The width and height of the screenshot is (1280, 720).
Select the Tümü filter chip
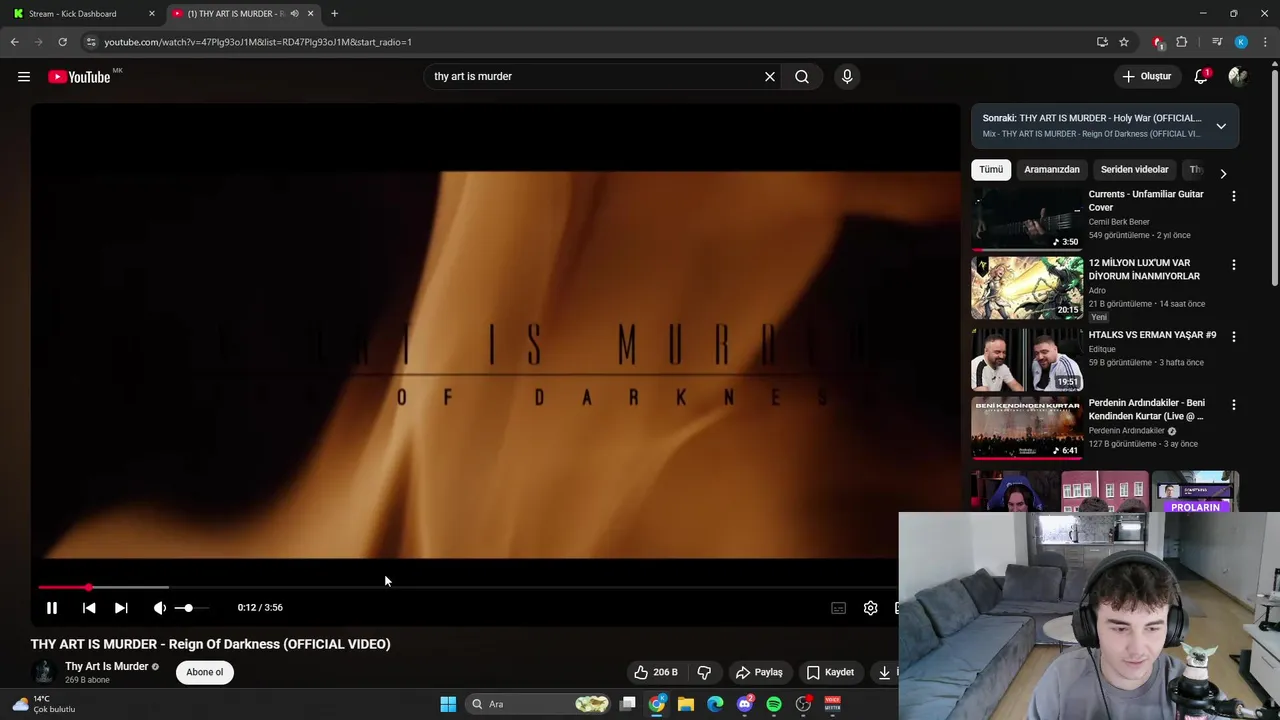pyautogui.click(x=991, y=170)
